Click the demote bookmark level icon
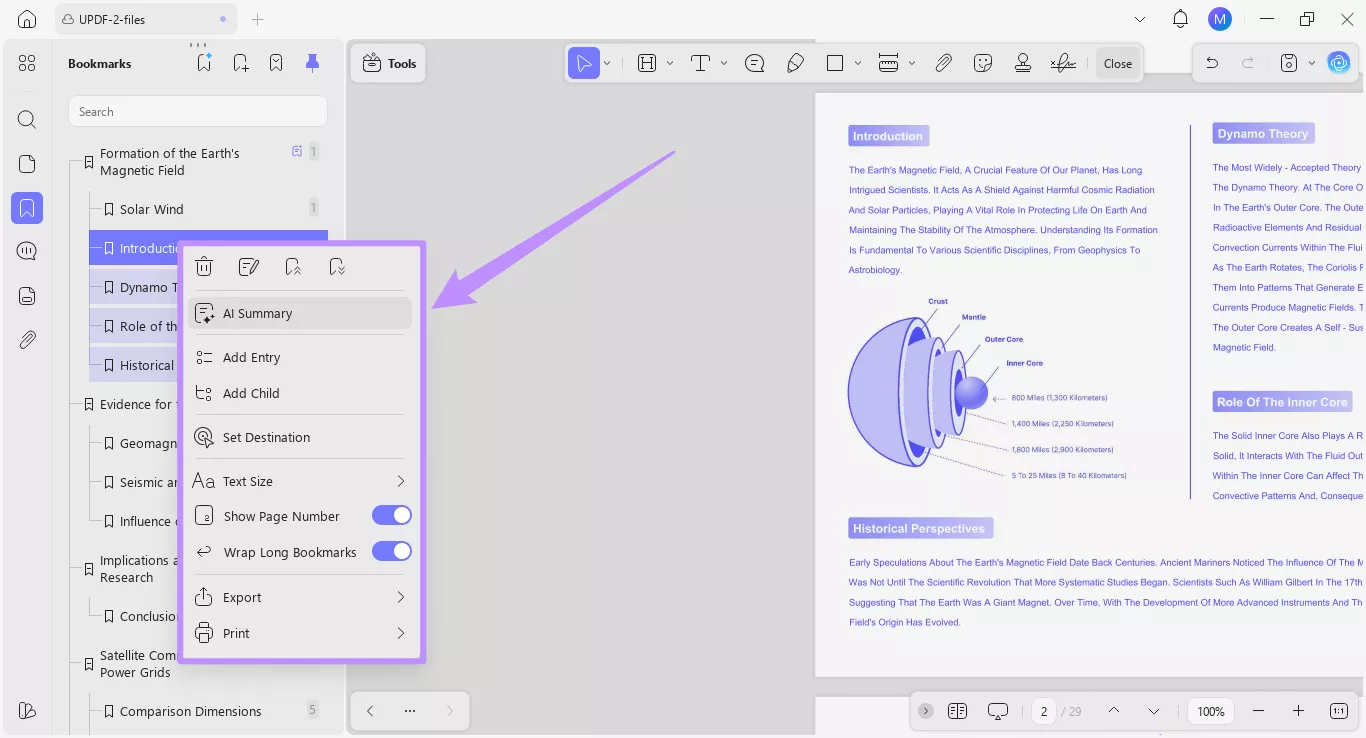The image size is (1366, 738). click(x=337, y=266)
